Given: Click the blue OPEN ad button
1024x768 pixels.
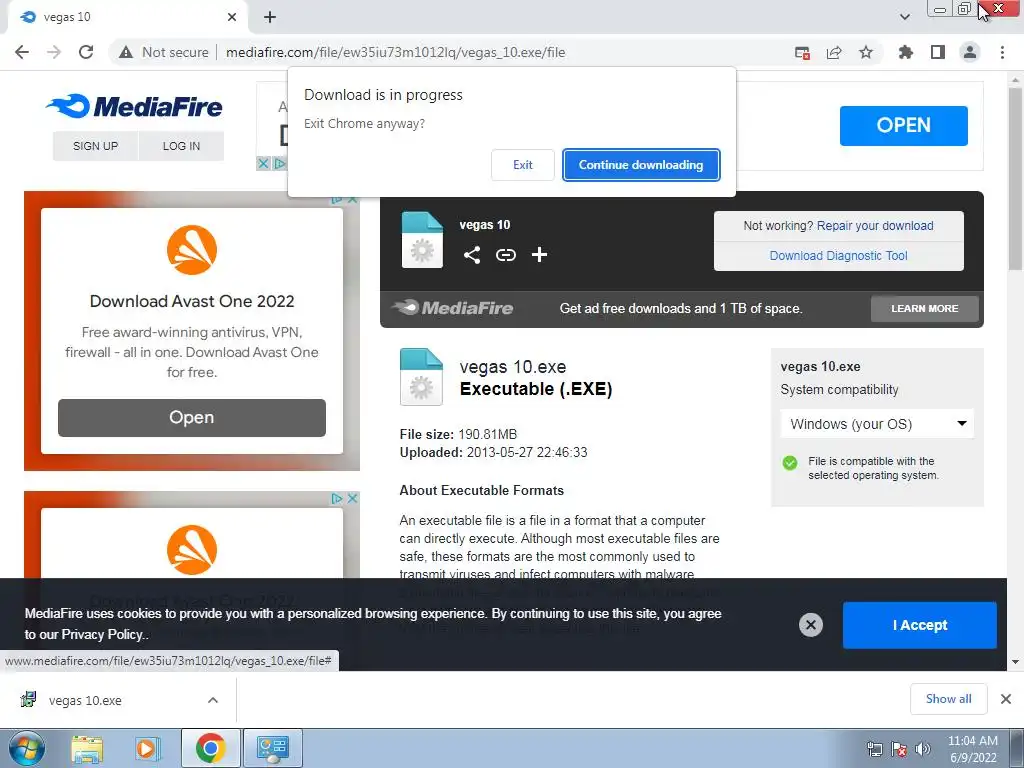Looking at the screenshot, I should point(903,125).
